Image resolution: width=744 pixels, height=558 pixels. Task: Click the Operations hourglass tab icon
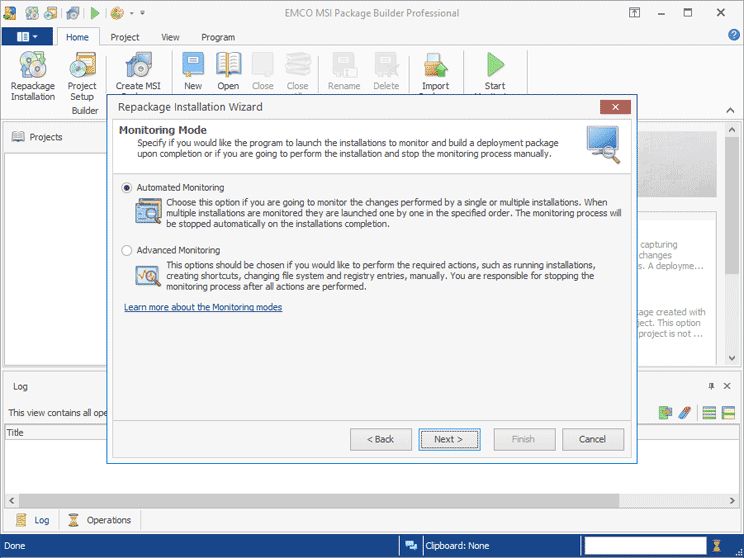point(73,520)
